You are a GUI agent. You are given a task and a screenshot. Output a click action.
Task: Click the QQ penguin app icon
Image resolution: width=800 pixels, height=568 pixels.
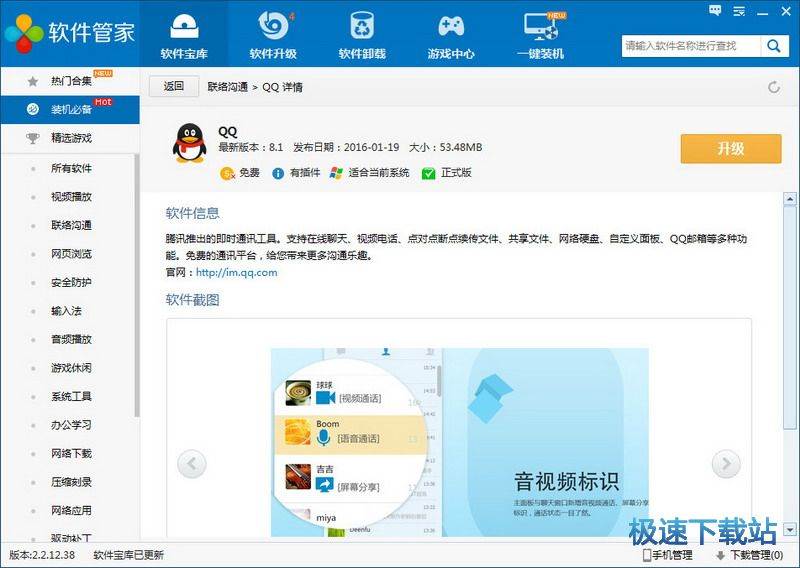click(187, 145)
